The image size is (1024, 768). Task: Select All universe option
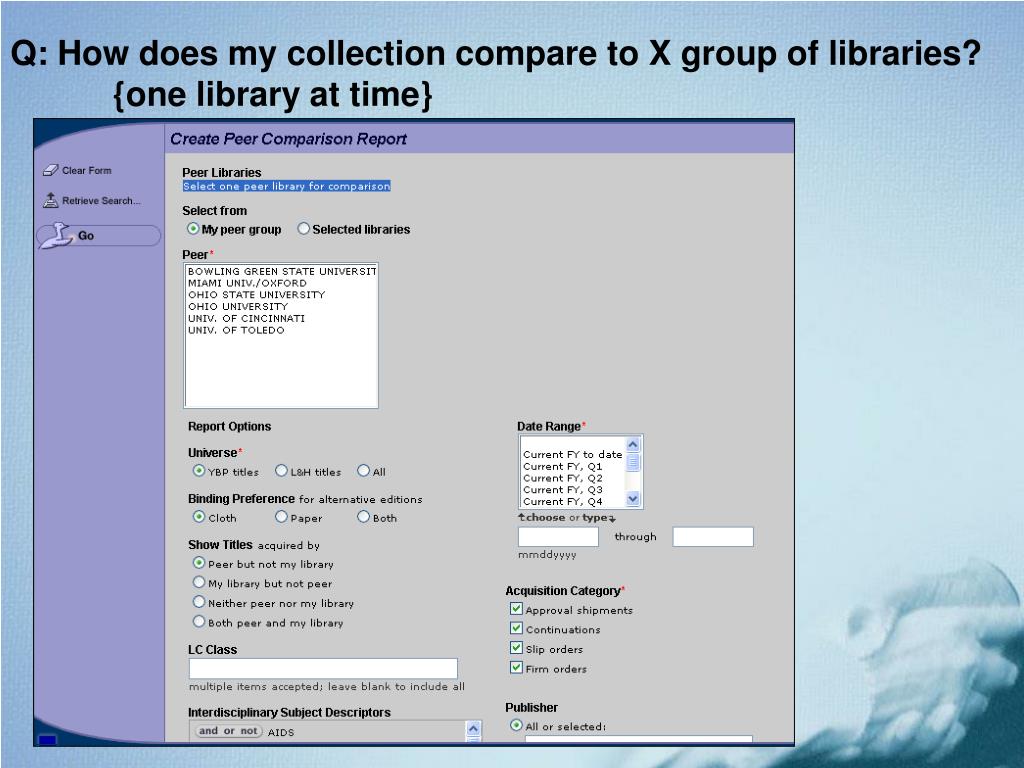point(363,470)
